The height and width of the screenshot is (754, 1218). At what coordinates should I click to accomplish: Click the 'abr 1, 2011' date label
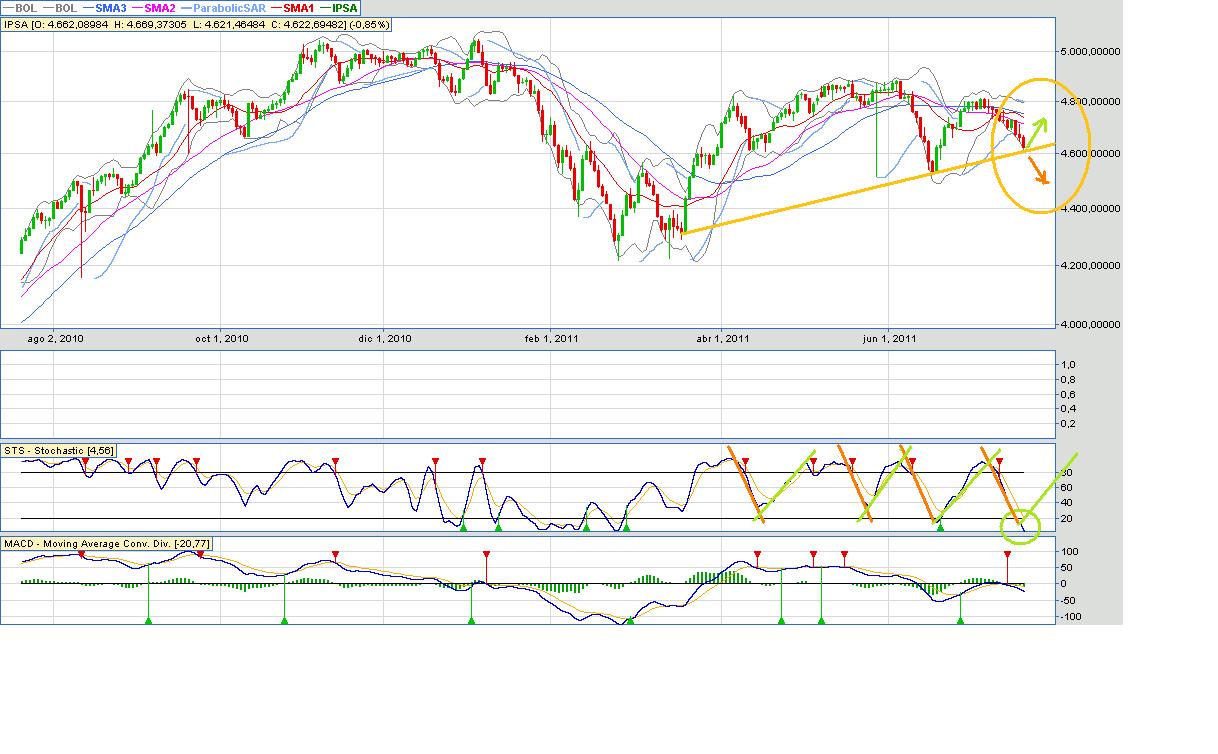723,338
